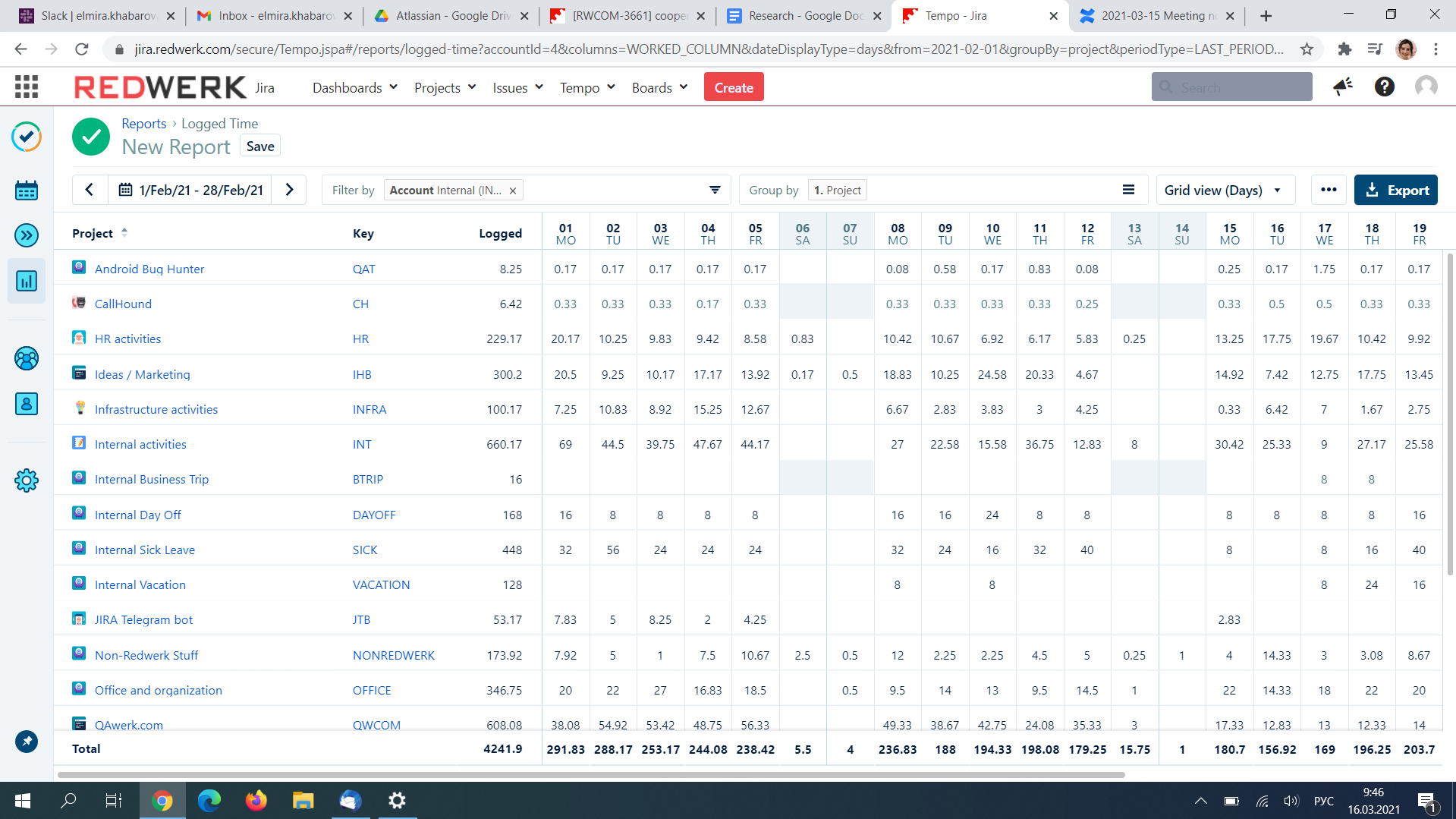Open the date range picker 1/Feb/21 - 28/Feb/21

(x=191, y=190)
